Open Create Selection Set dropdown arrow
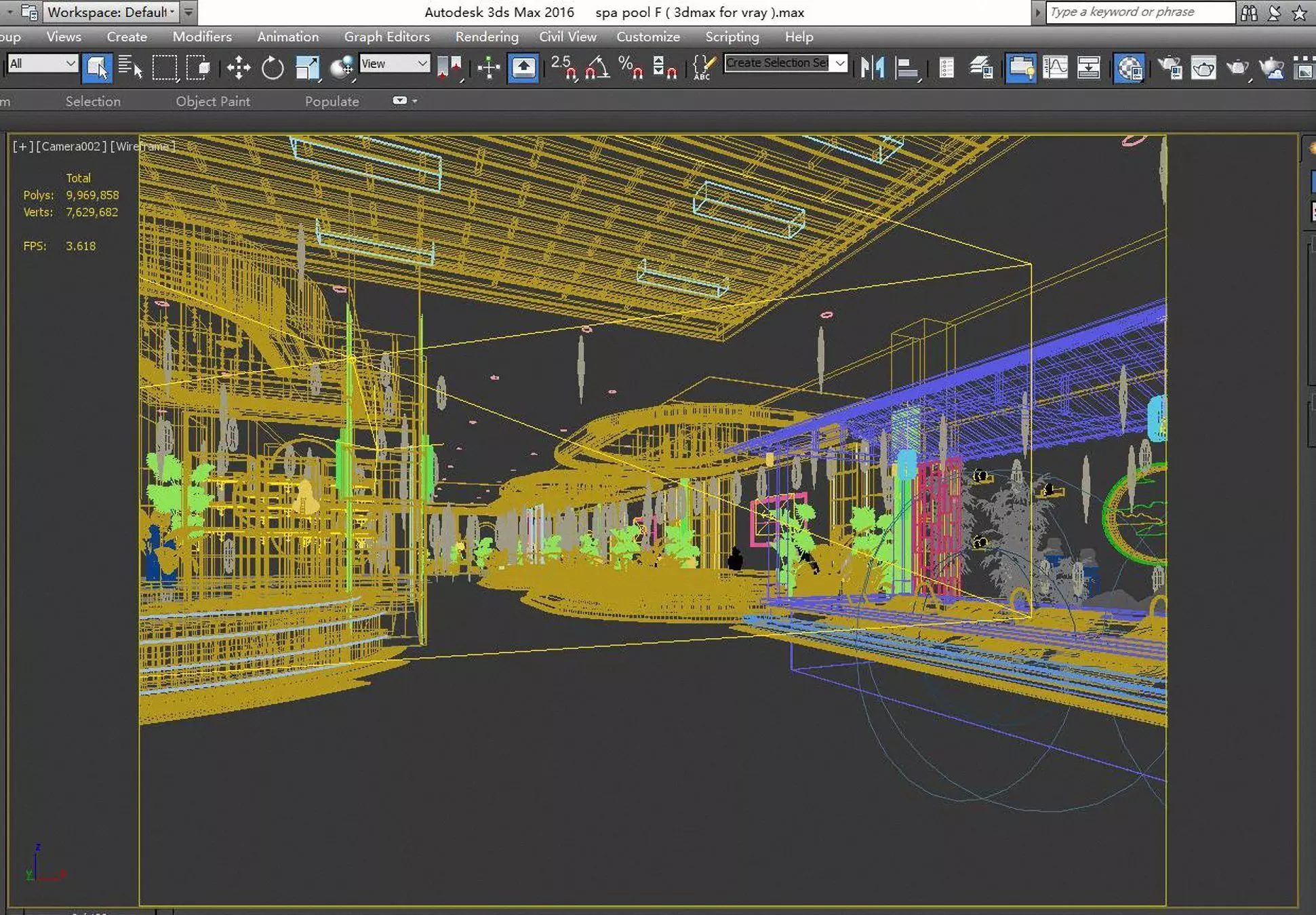Image resolution: width=1316 pixels, height=915 pixels. click(x=840, y=63)
